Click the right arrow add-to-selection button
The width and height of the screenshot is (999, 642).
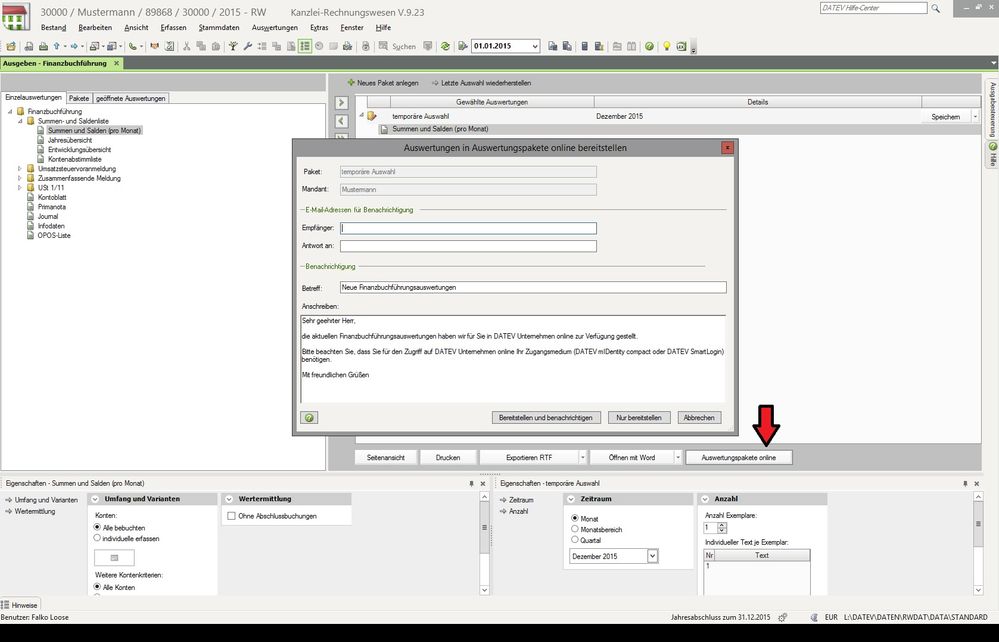click(x=341, y=102)
